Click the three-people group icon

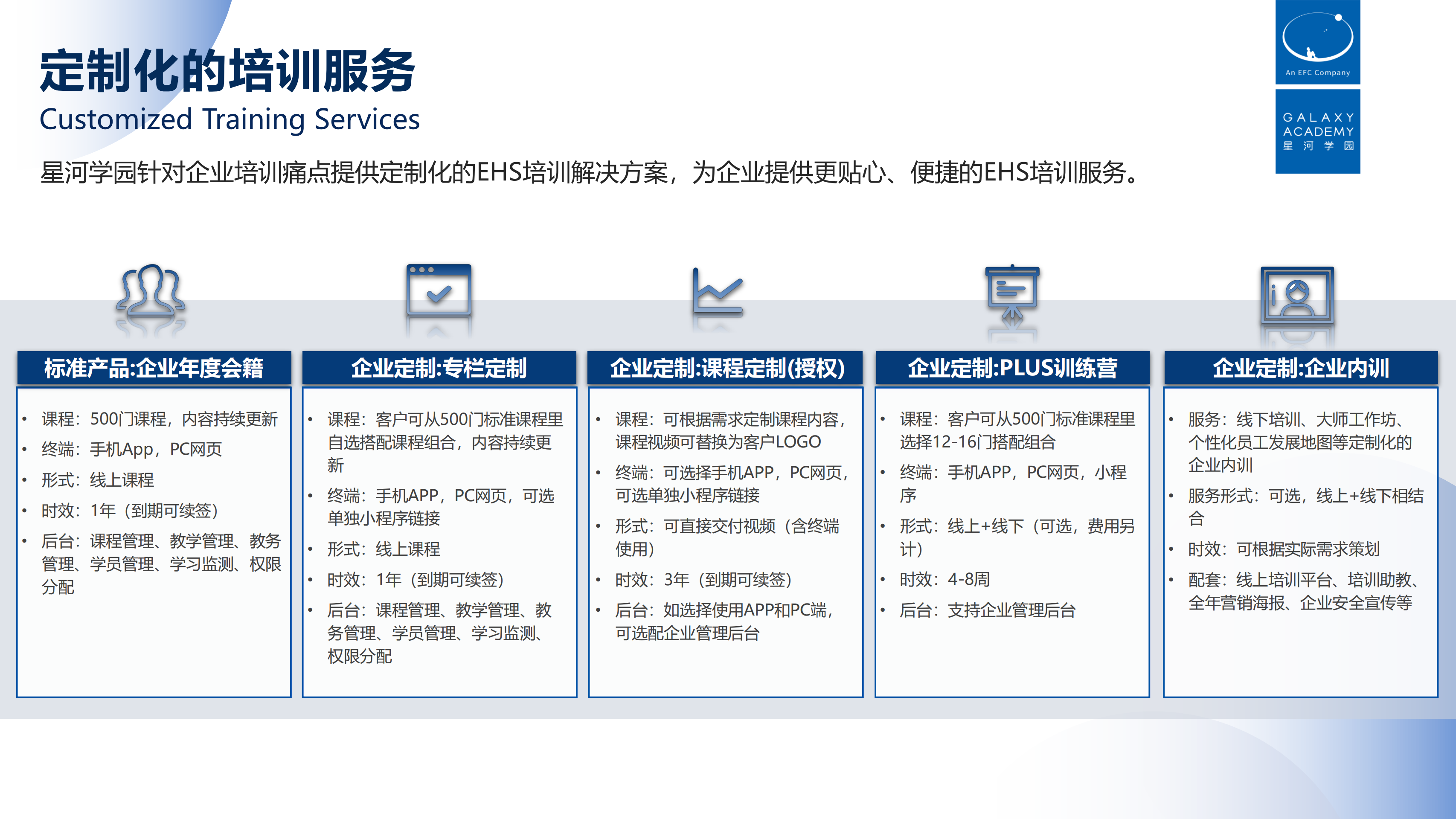coord(150,289)
